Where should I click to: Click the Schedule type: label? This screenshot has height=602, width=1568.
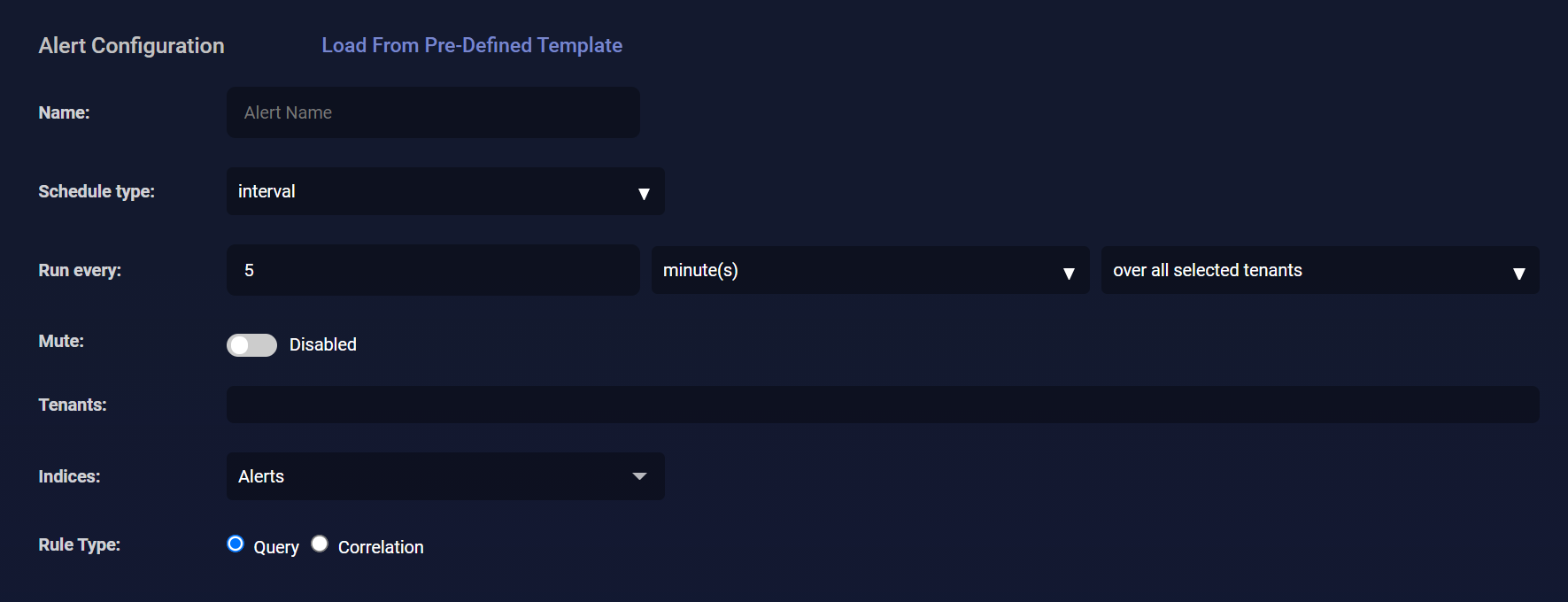[97, 191]
